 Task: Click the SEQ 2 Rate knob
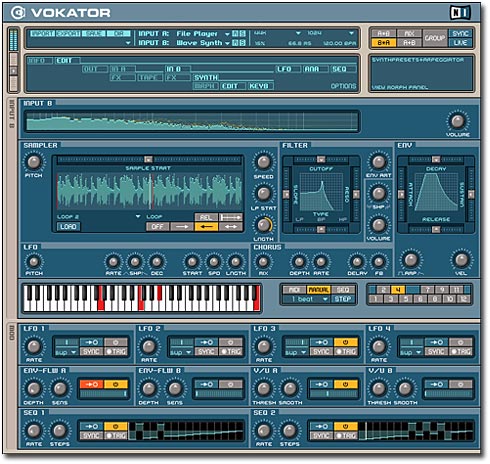coord(264,431)
